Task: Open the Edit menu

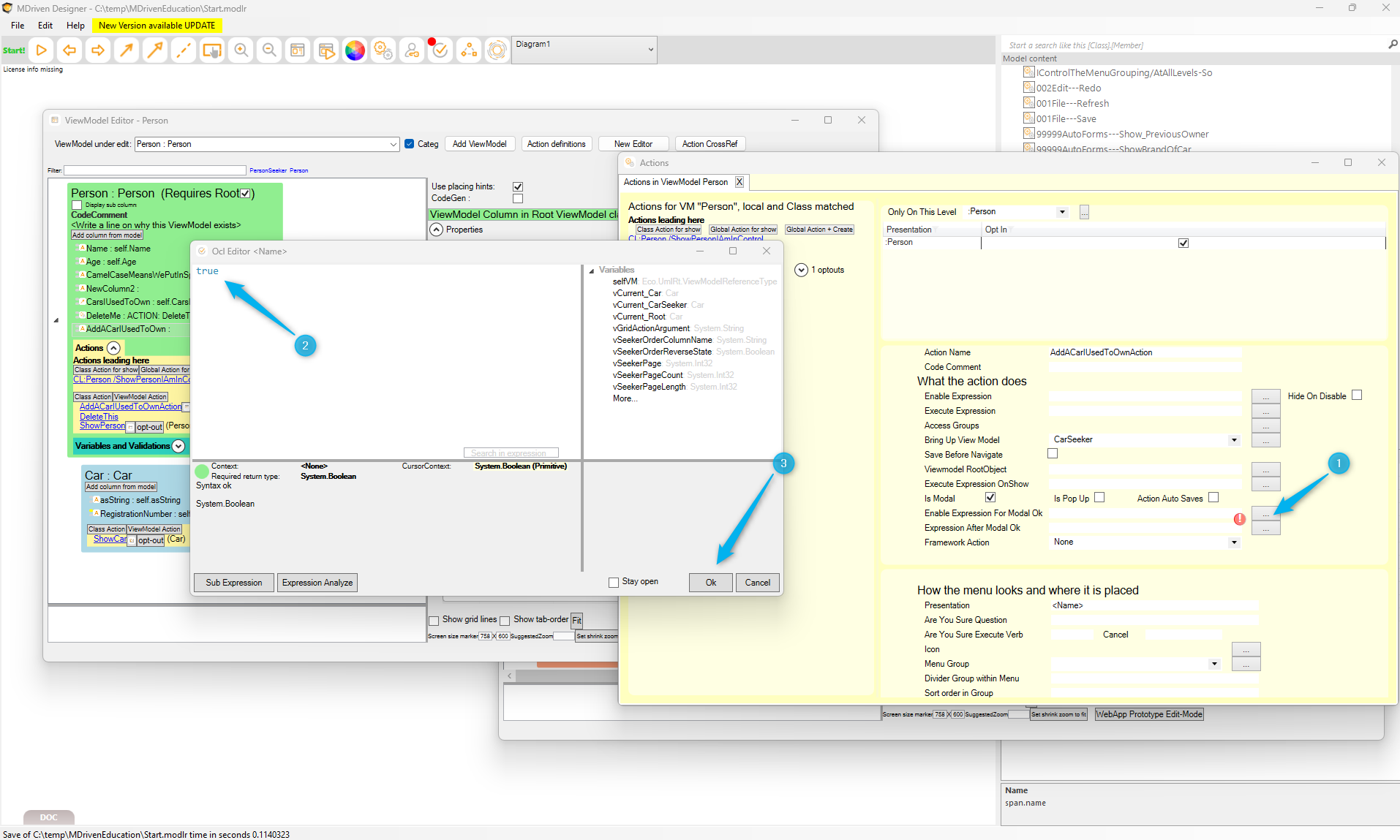Action: 45,25
